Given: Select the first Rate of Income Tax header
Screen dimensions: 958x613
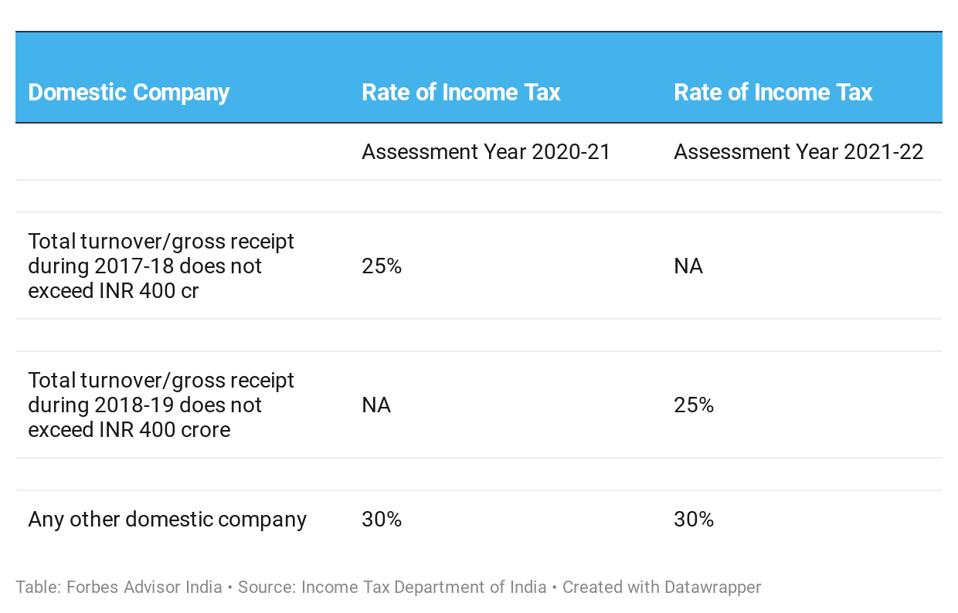Looking at the screenshot, I should click(461, 93).
